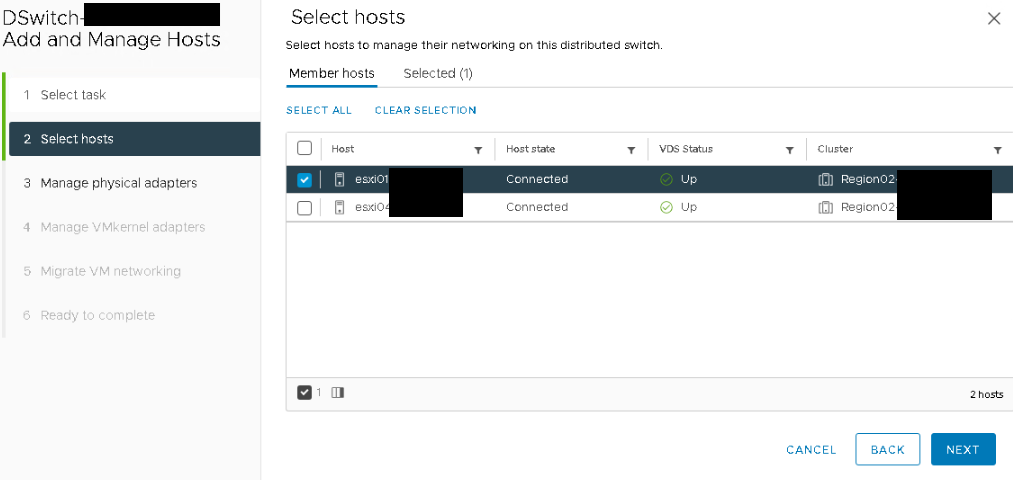Screen dimensions: 1013x480
Task: Uncheck the esxi01 host checkbox
Action: pyautogui.click(x=304, y=180)
